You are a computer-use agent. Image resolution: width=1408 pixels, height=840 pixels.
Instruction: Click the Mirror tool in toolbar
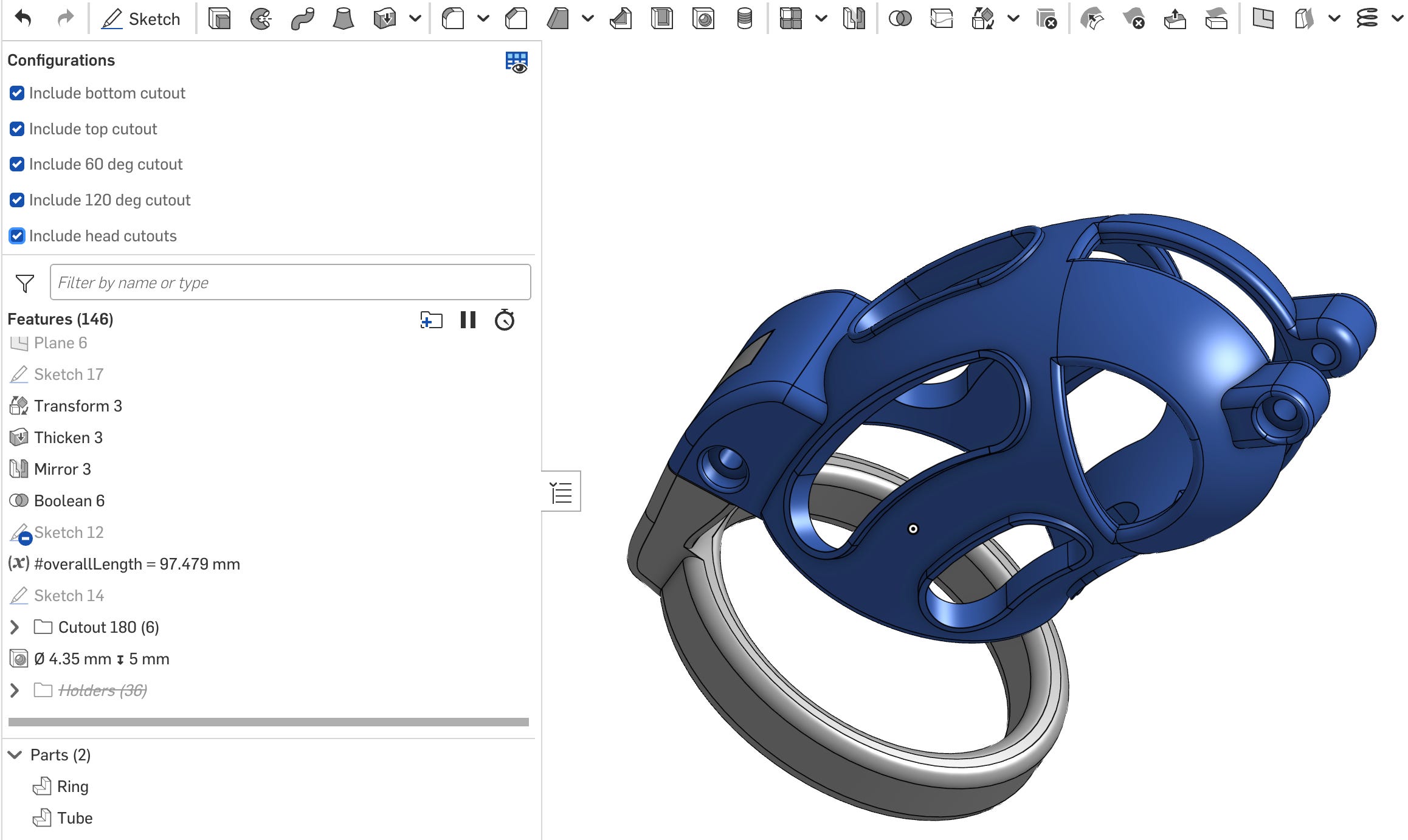click(854, 19)
